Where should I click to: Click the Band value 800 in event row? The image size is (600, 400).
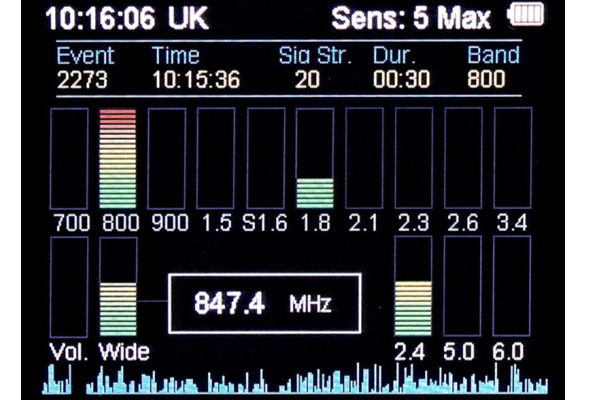pos(486,79)
